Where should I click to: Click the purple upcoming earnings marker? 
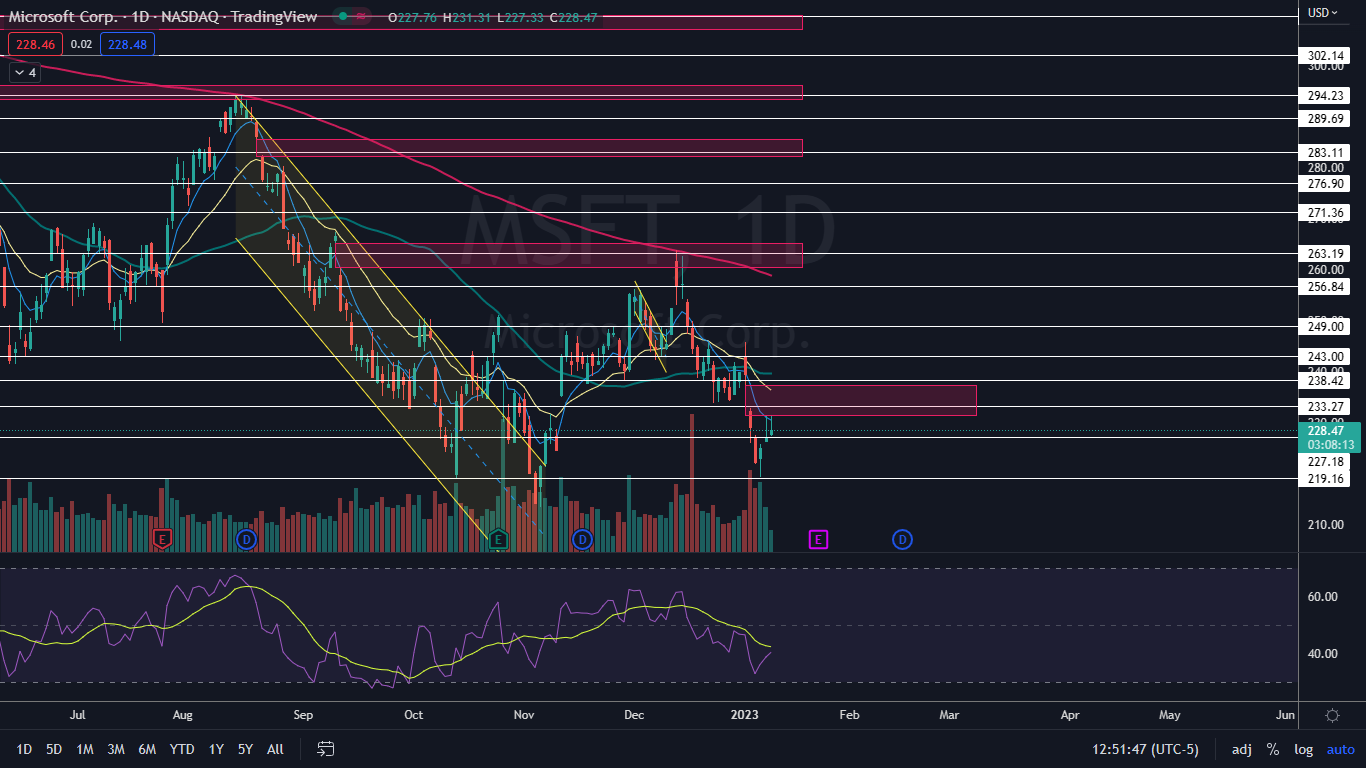click(817, 540)
